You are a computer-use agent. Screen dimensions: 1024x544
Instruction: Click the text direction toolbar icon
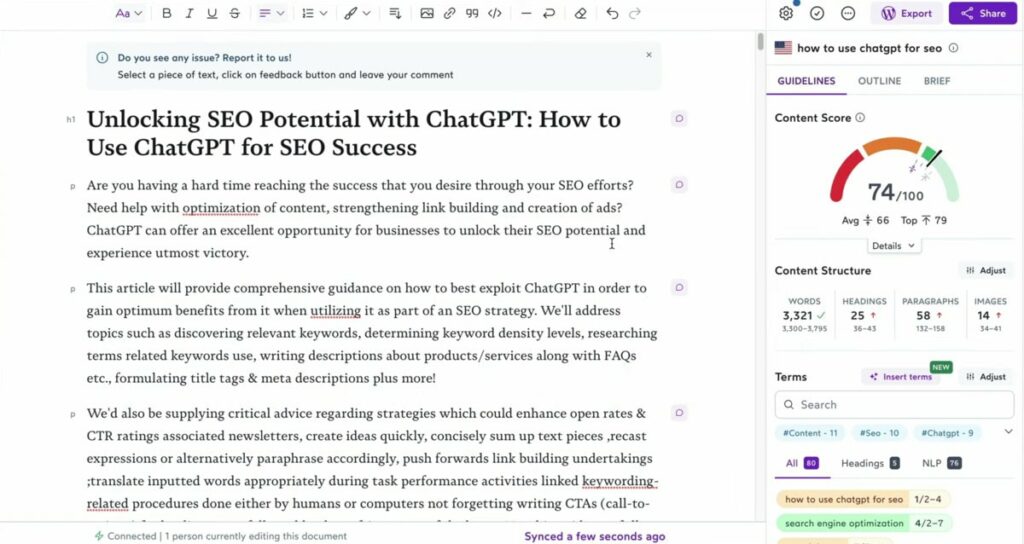pyautogui.click(x=395, y=13)
